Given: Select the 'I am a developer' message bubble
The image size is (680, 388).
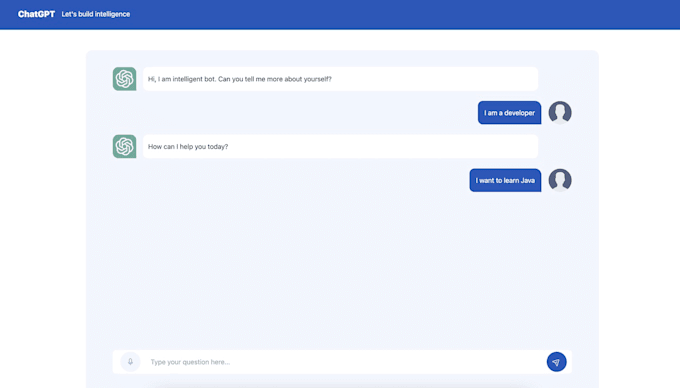Looking at the screenshot, I should (x=510, y=113).
